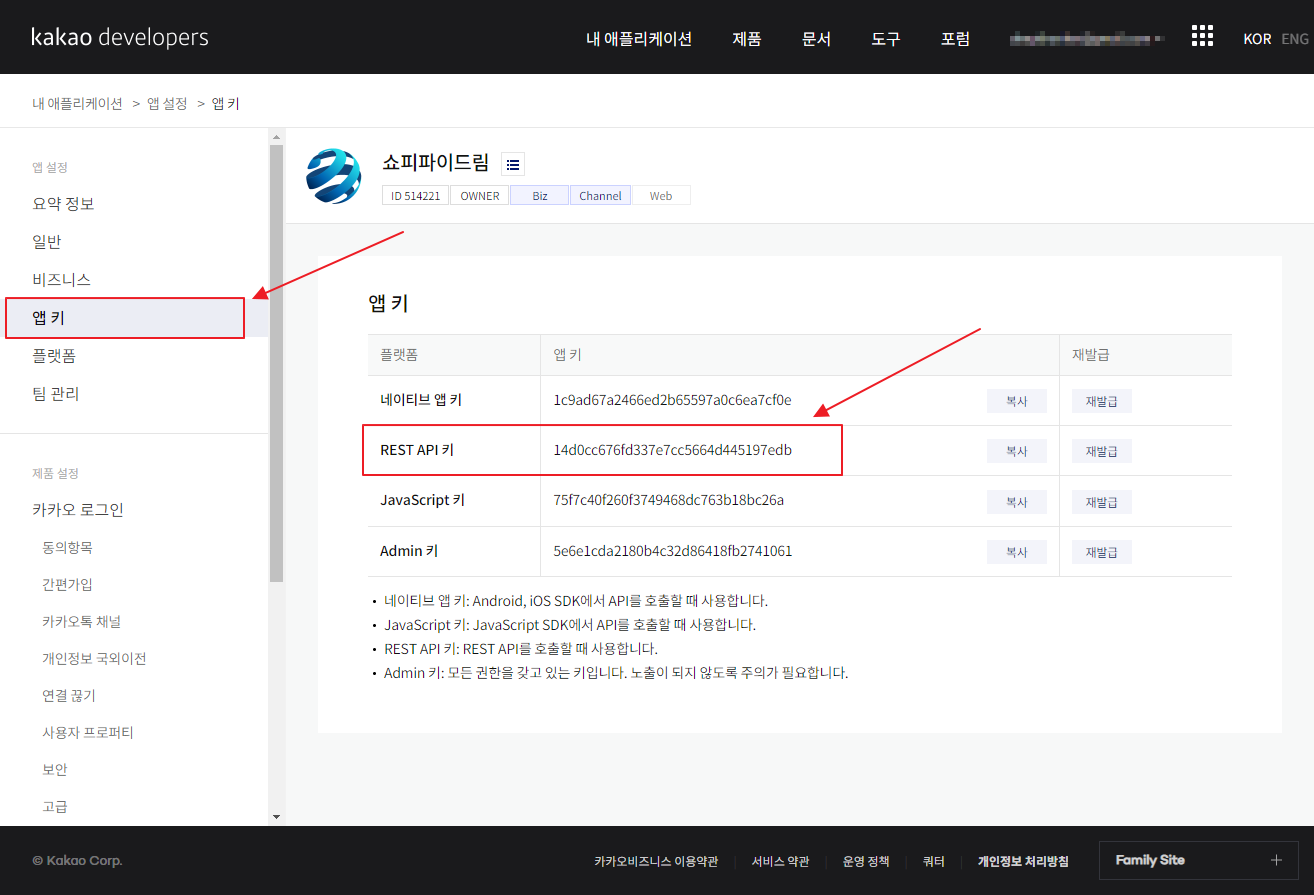Image resolution: width=1314 pixels, height=895 pixels.
Task: Open 쿼터 footer link
Action: click(x=933, y=861)
